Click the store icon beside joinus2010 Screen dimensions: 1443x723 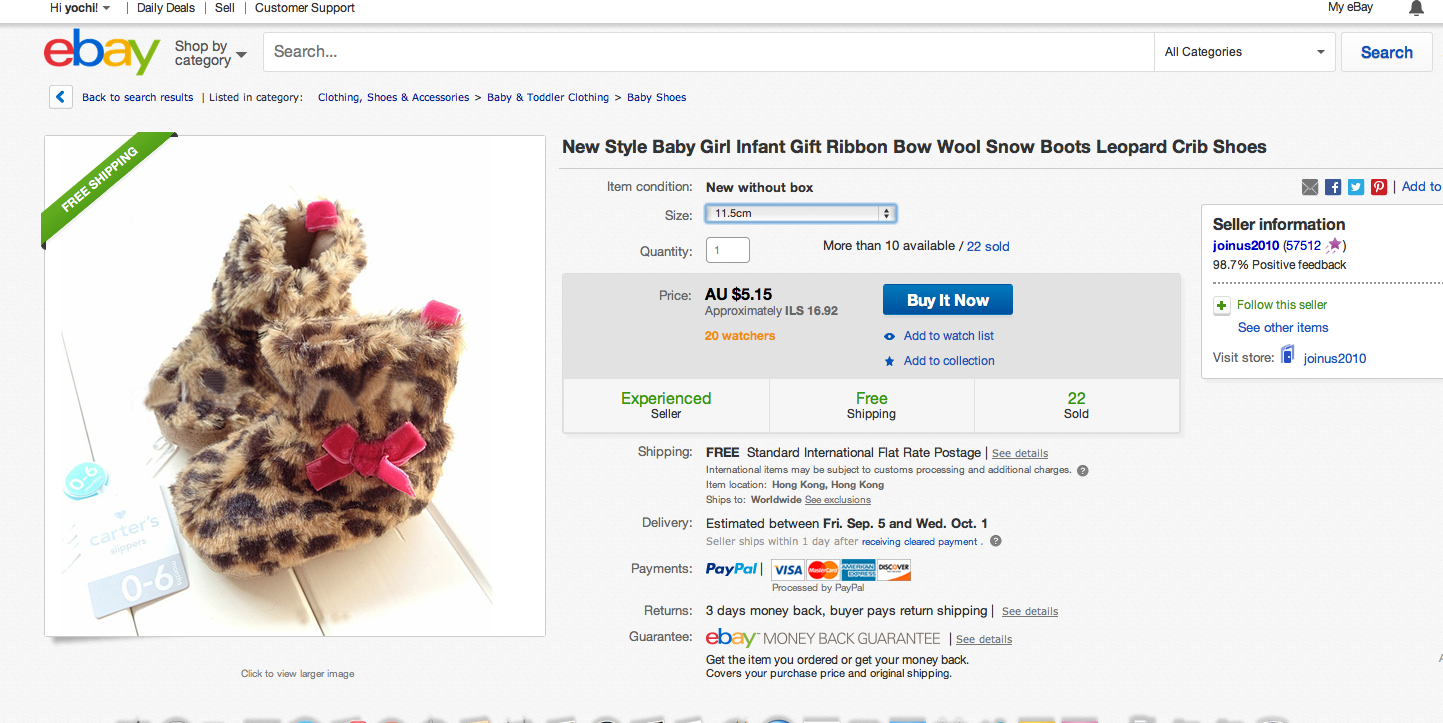tap(1287, 357)
